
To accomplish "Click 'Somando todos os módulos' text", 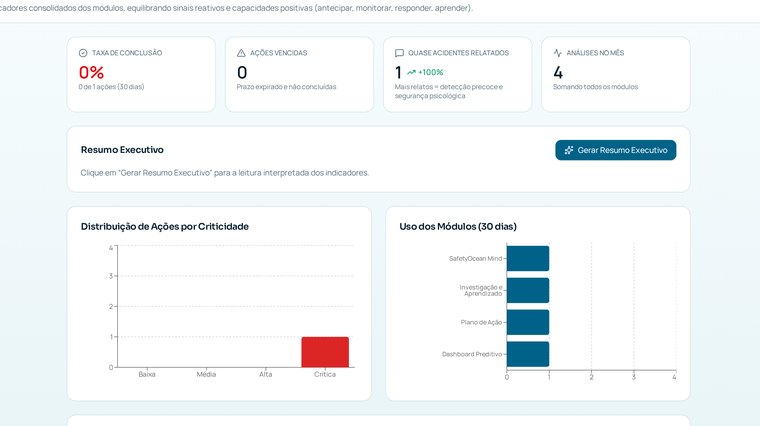I will coord(596,87).
